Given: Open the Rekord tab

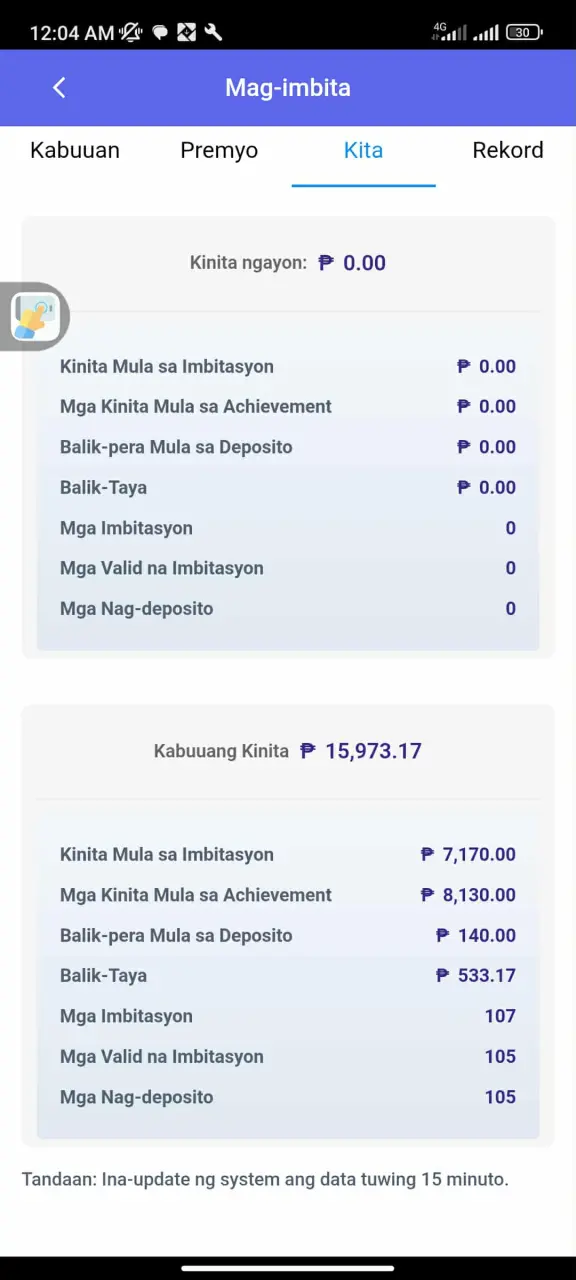Looking at the screenshot, I should [508, 150].
